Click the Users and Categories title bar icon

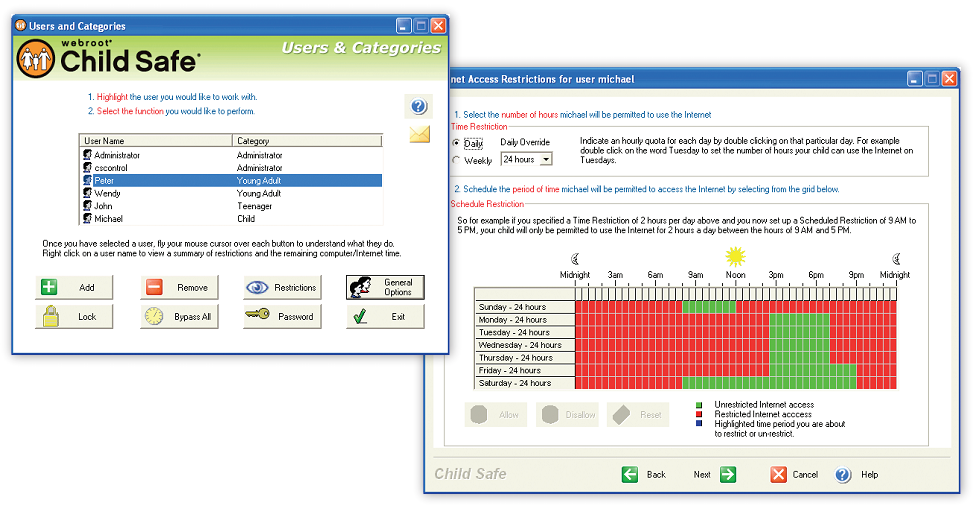point(20,25)
